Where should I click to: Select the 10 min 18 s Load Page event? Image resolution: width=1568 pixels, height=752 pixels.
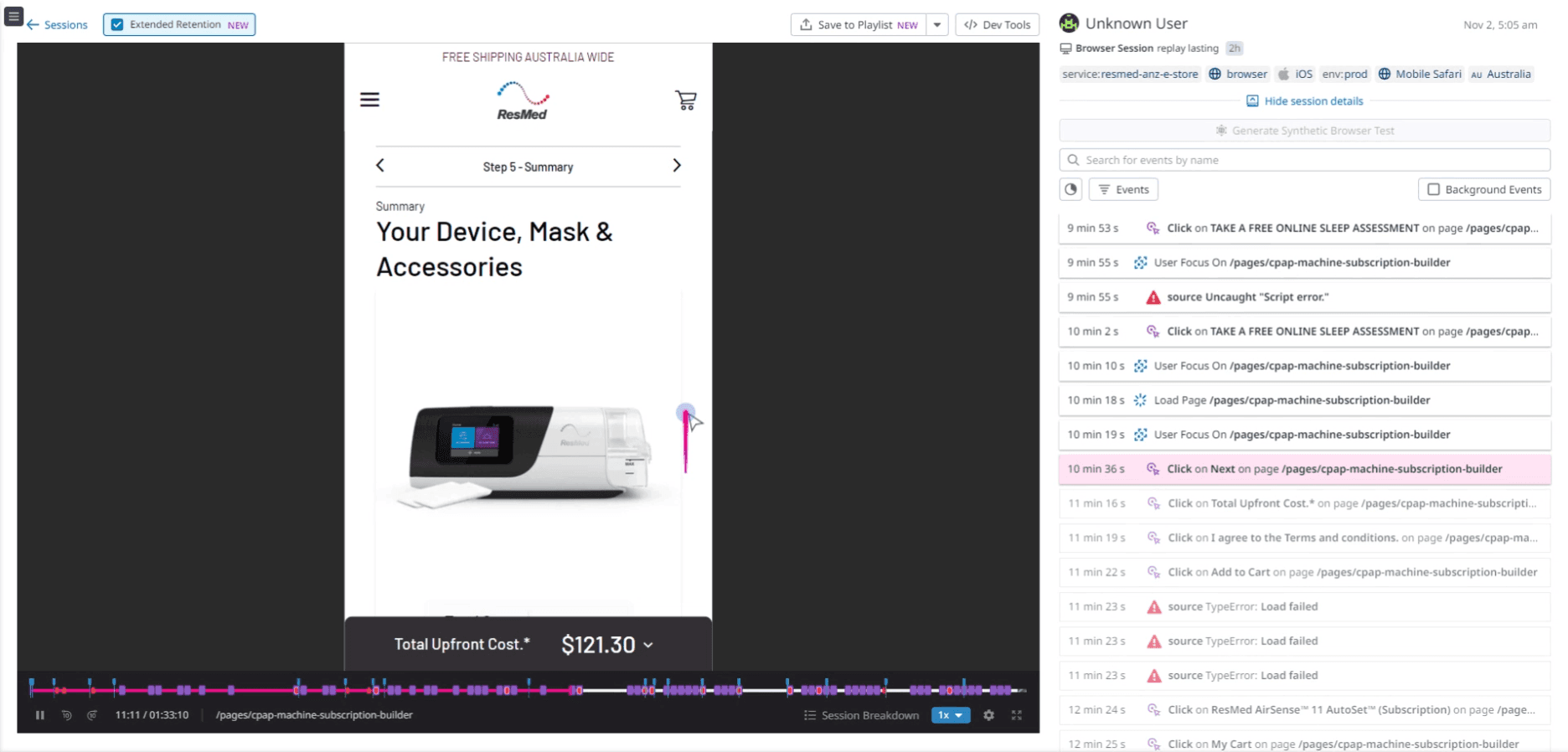point(1304,399)
